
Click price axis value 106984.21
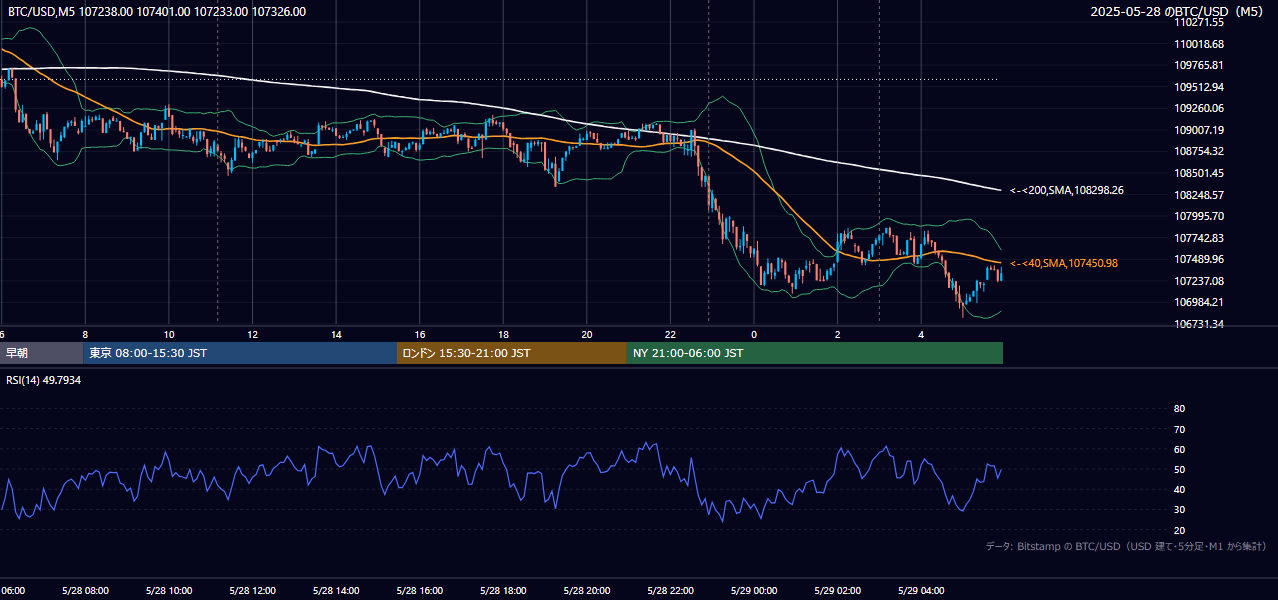coord(1201,302)
